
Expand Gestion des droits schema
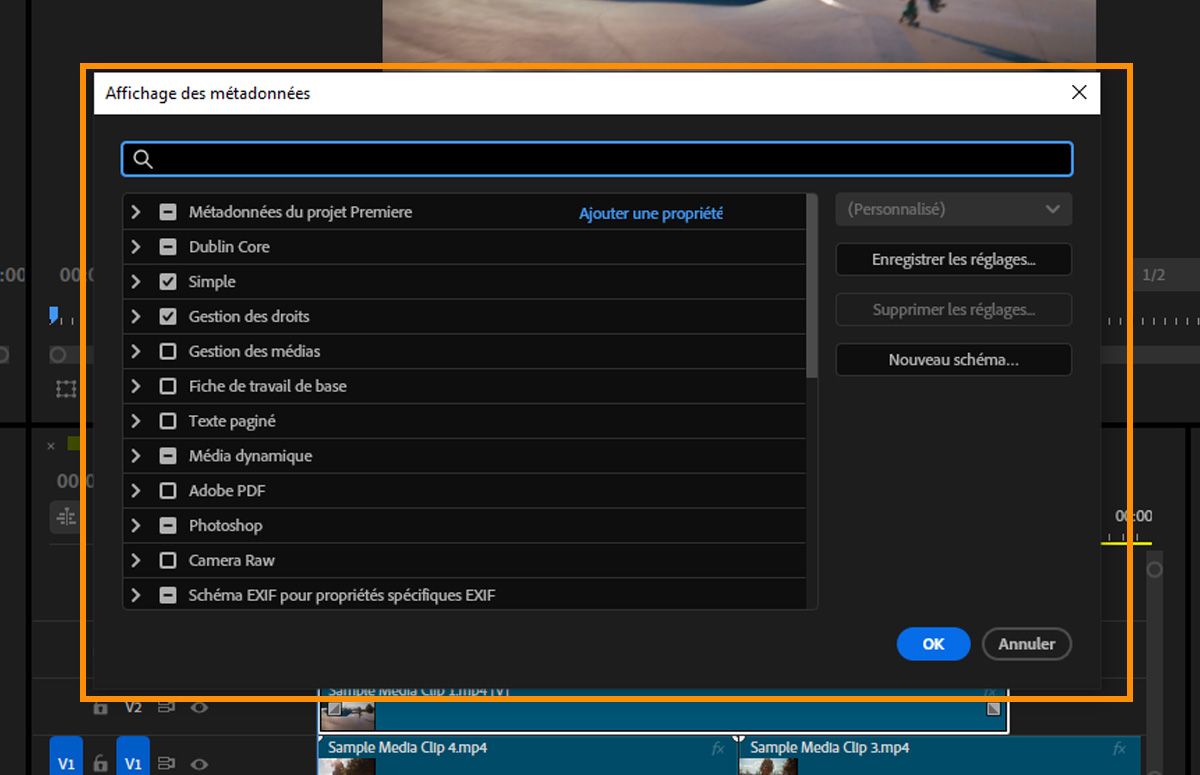pos(136,316)
